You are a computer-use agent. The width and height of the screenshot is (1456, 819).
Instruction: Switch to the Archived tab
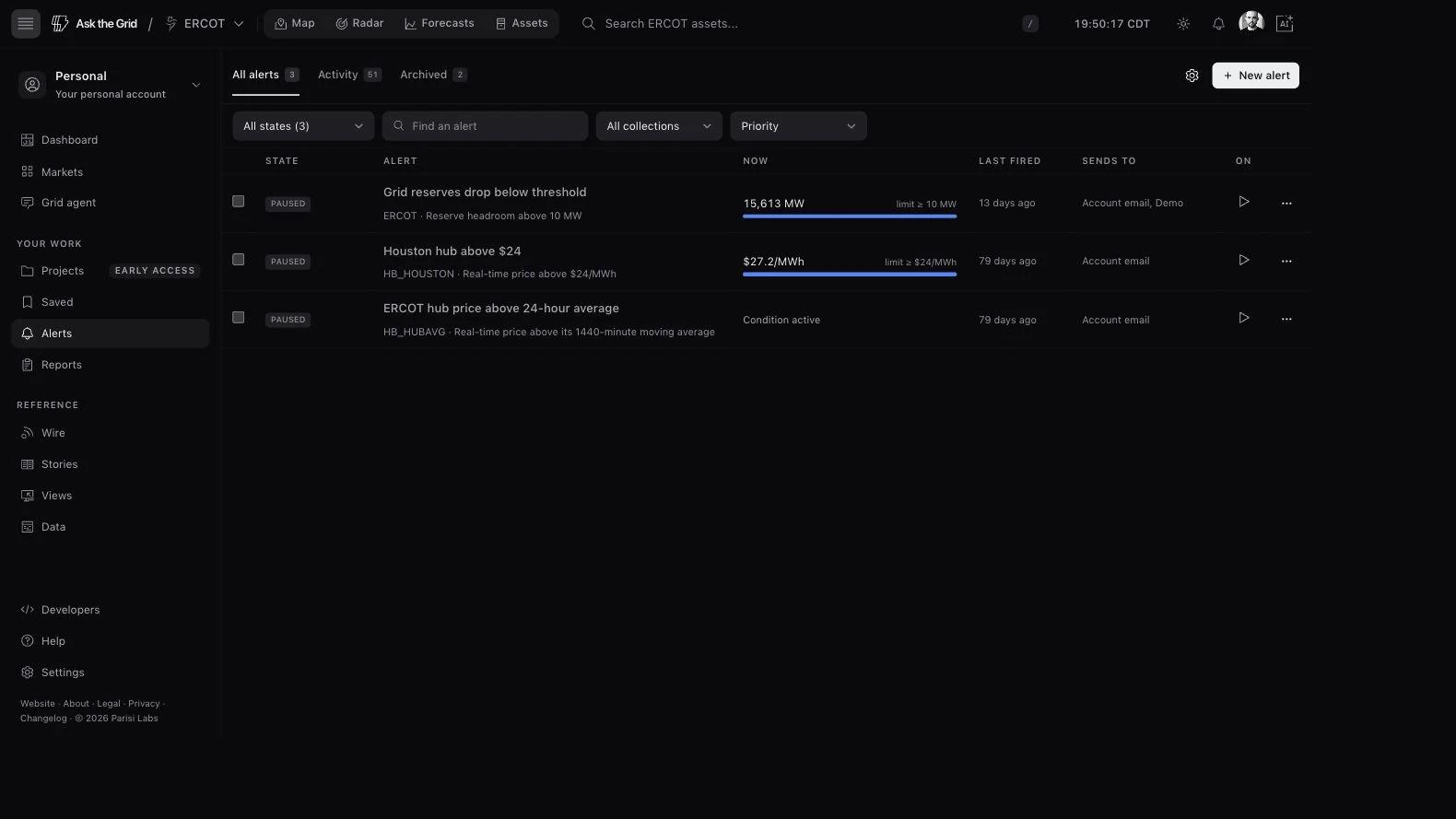tap(433, 75)
